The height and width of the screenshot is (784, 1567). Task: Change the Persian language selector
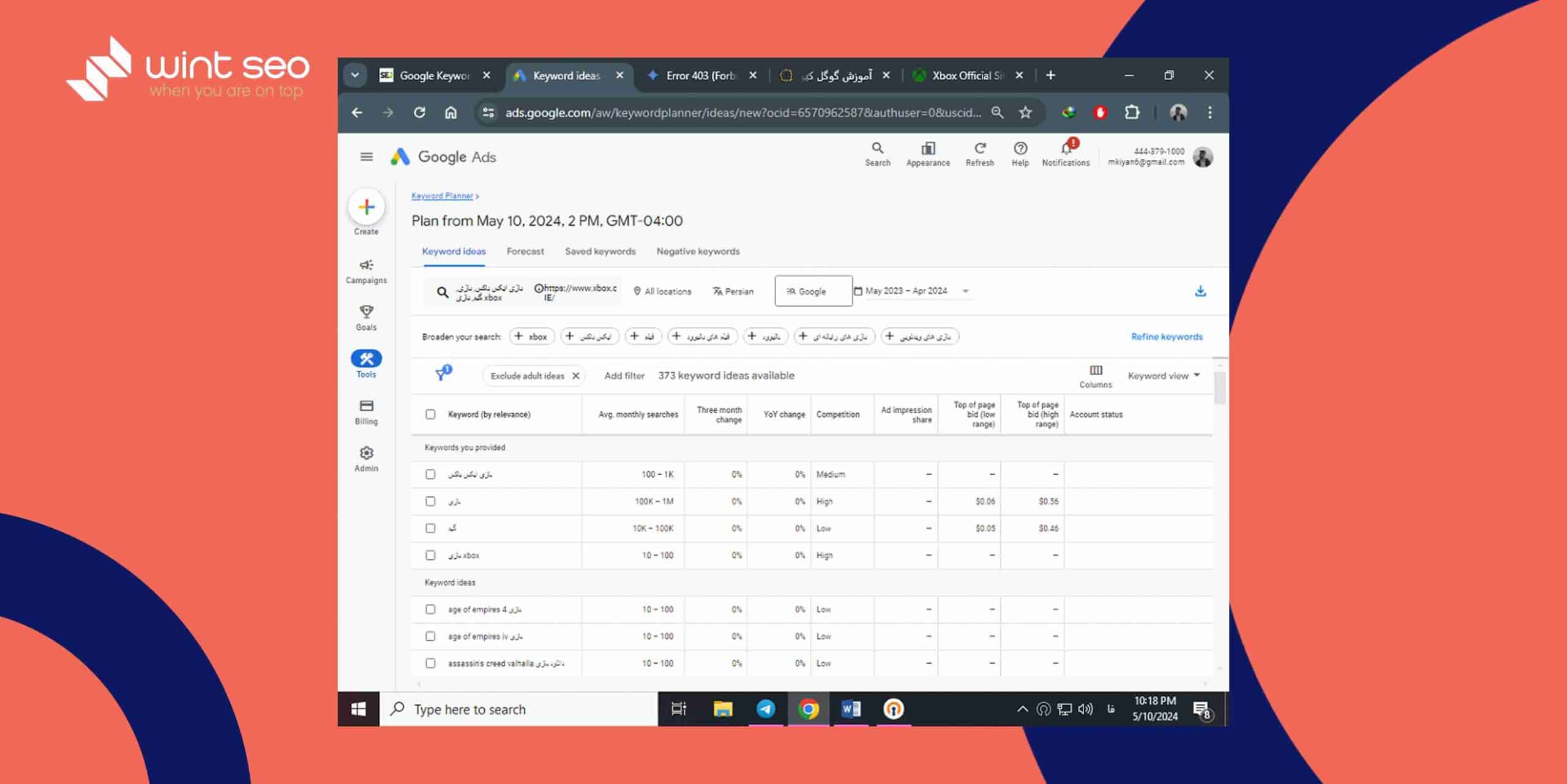(733, 291)
